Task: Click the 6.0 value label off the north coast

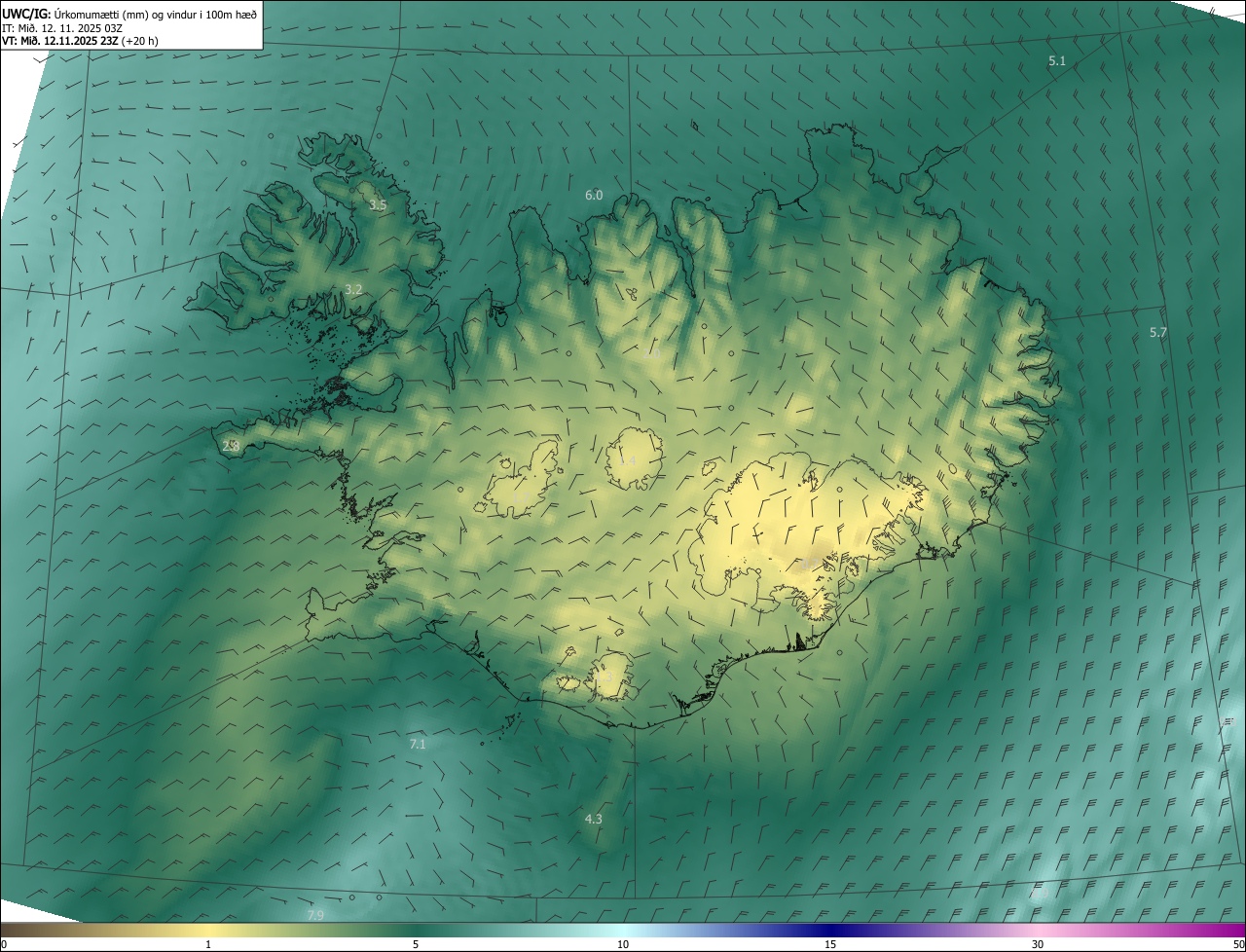Action: point(594,196)
